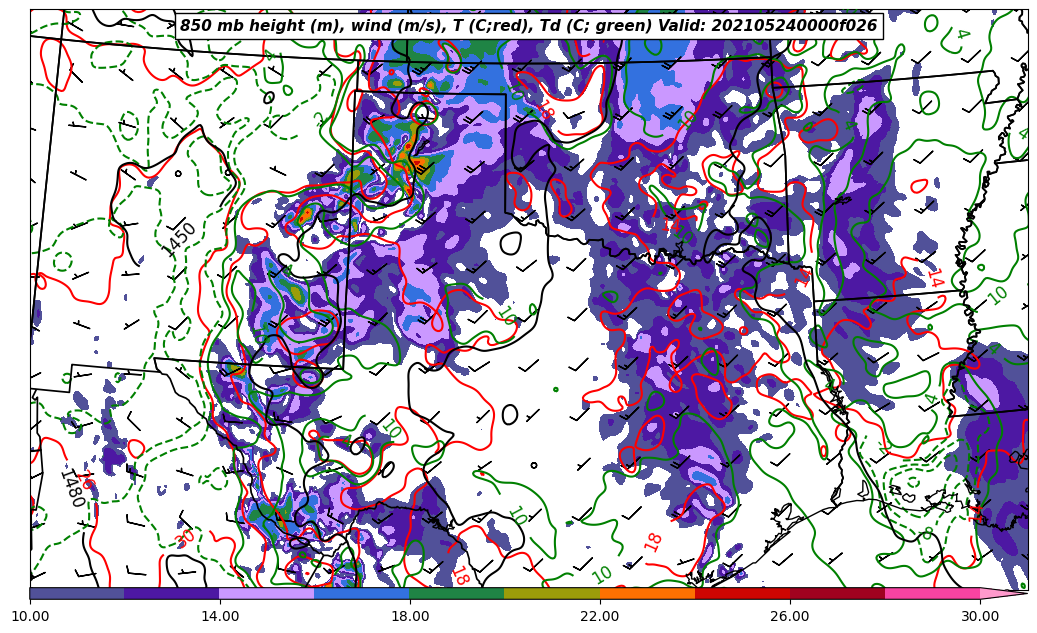Click the green 18–20 colorbar segment
Screen dimensions: 1037x633
point(457,593)
